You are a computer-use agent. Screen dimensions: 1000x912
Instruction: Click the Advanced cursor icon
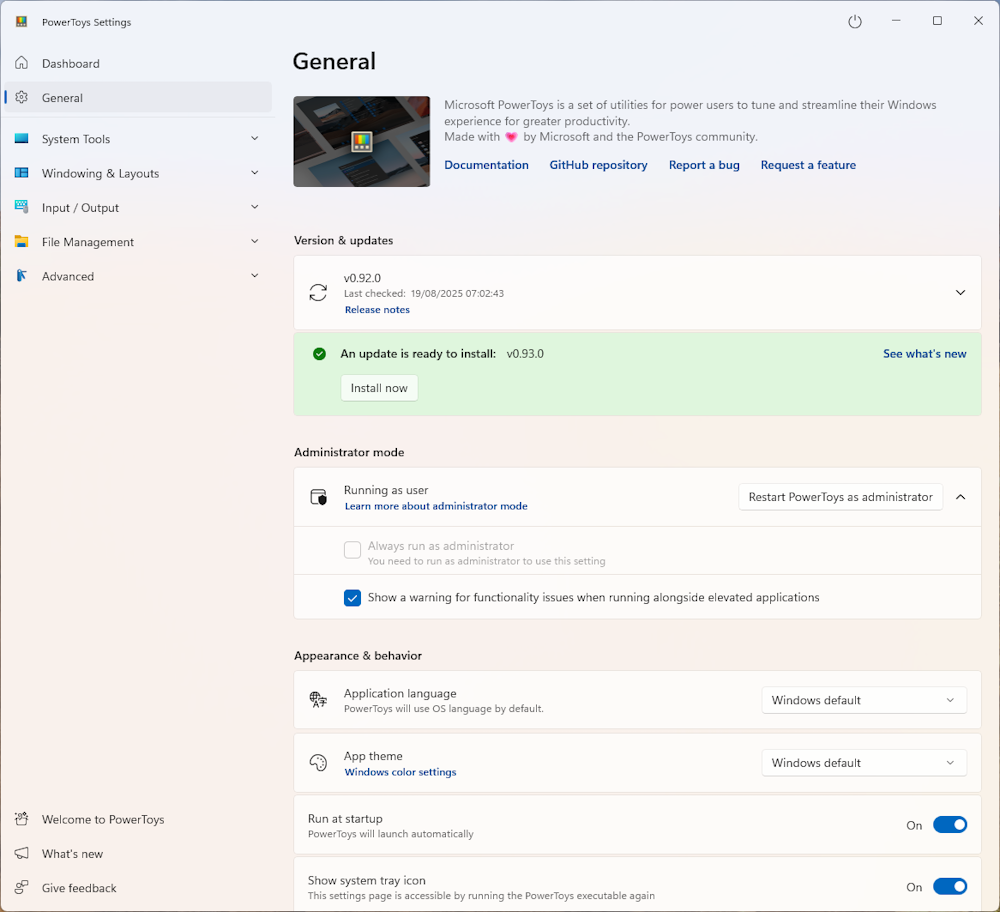(x=22, y=276)
